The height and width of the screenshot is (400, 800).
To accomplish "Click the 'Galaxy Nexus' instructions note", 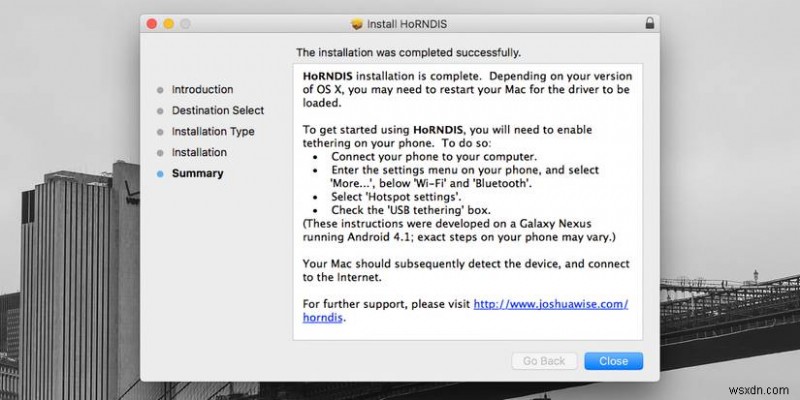I will (459, 231).
